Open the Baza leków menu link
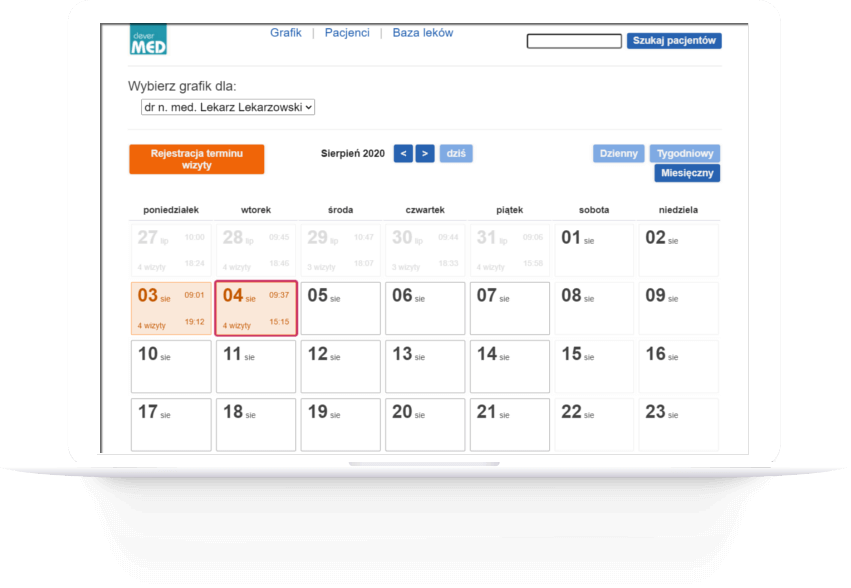This screenshot has height=588, width=851. pos(422,33)
